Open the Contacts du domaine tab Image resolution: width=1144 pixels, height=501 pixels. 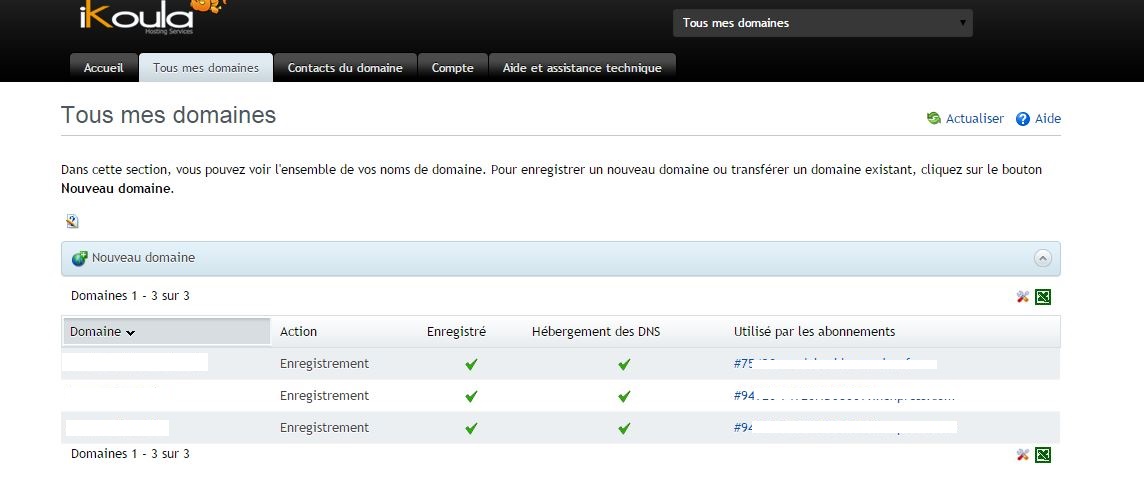point(345,68)
